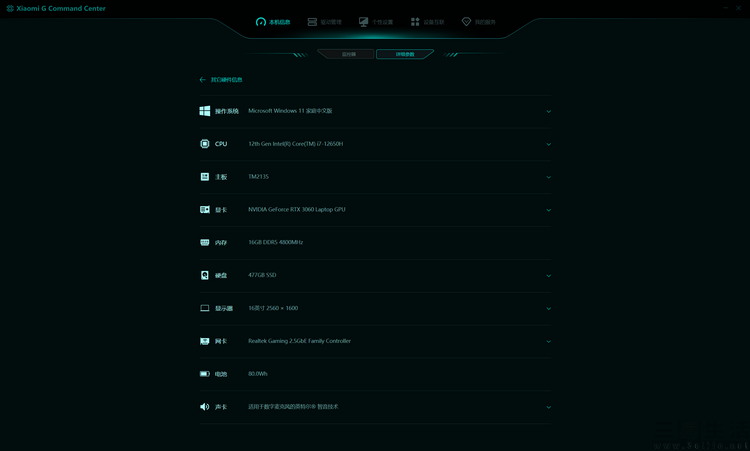Screen dimensions: 750x451
Task: Switch to the 监控屏 monitor sub-tab
Action: [348, 54]
